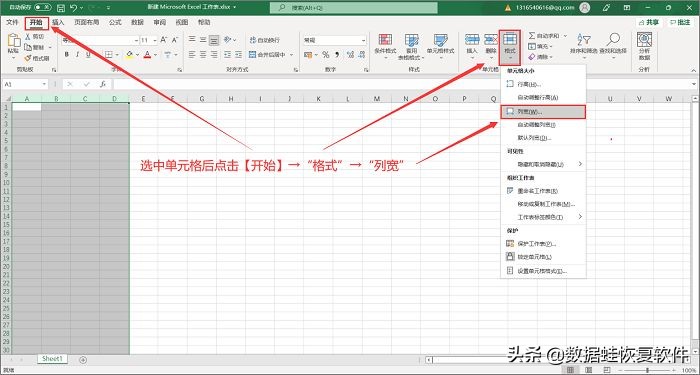Choose Format Cells (设置单元格格式) menu item

point(543,271)
